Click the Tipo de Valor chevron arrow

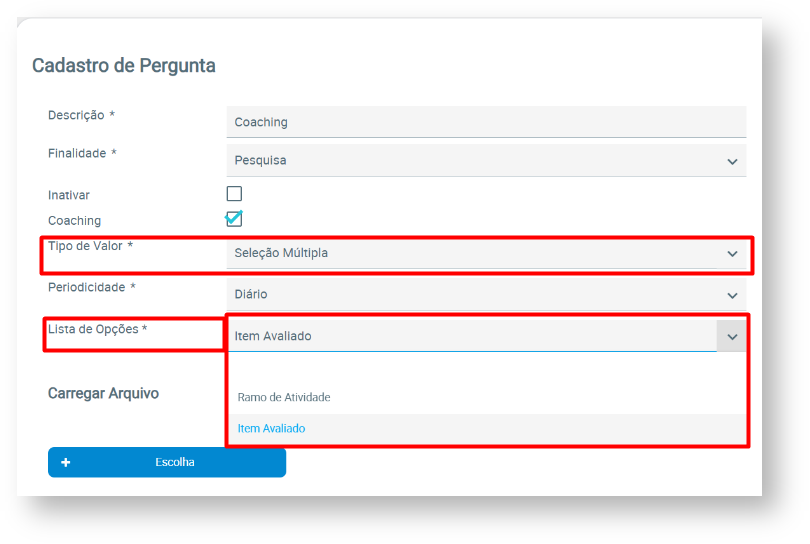click(x=732, y=254)
